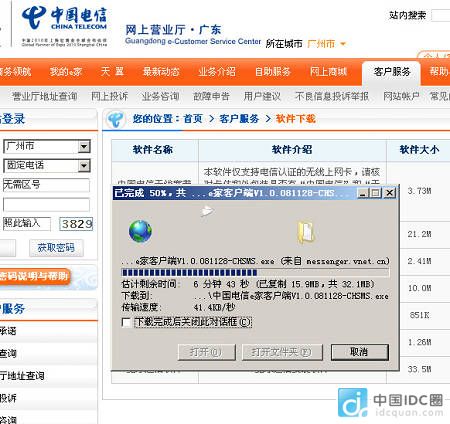Switch to the 客户服务 tab

[x=391, y=72]
